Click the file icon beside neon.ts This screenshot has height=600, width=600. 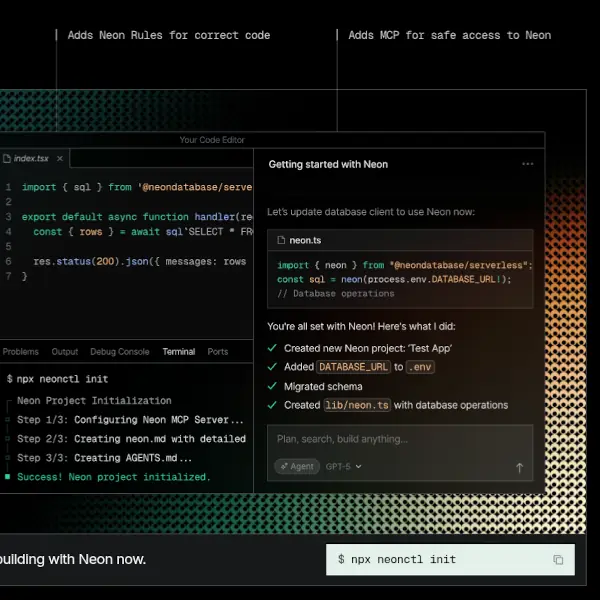pyautogui.click(x=280, y=241)
